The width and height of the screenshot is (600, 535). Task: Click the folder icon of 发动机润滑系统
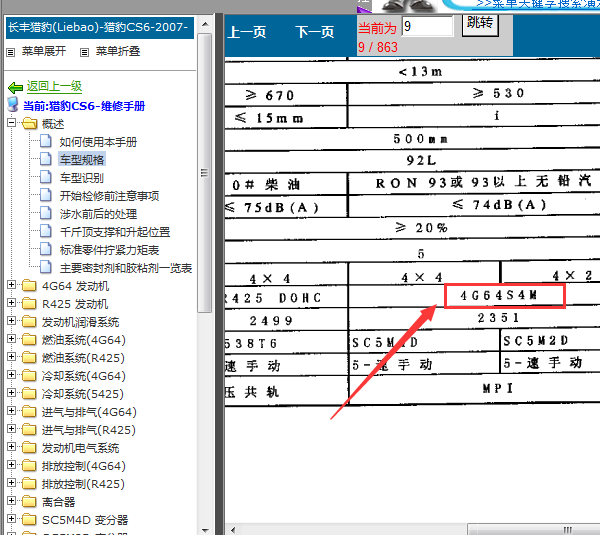coord(29,321)
